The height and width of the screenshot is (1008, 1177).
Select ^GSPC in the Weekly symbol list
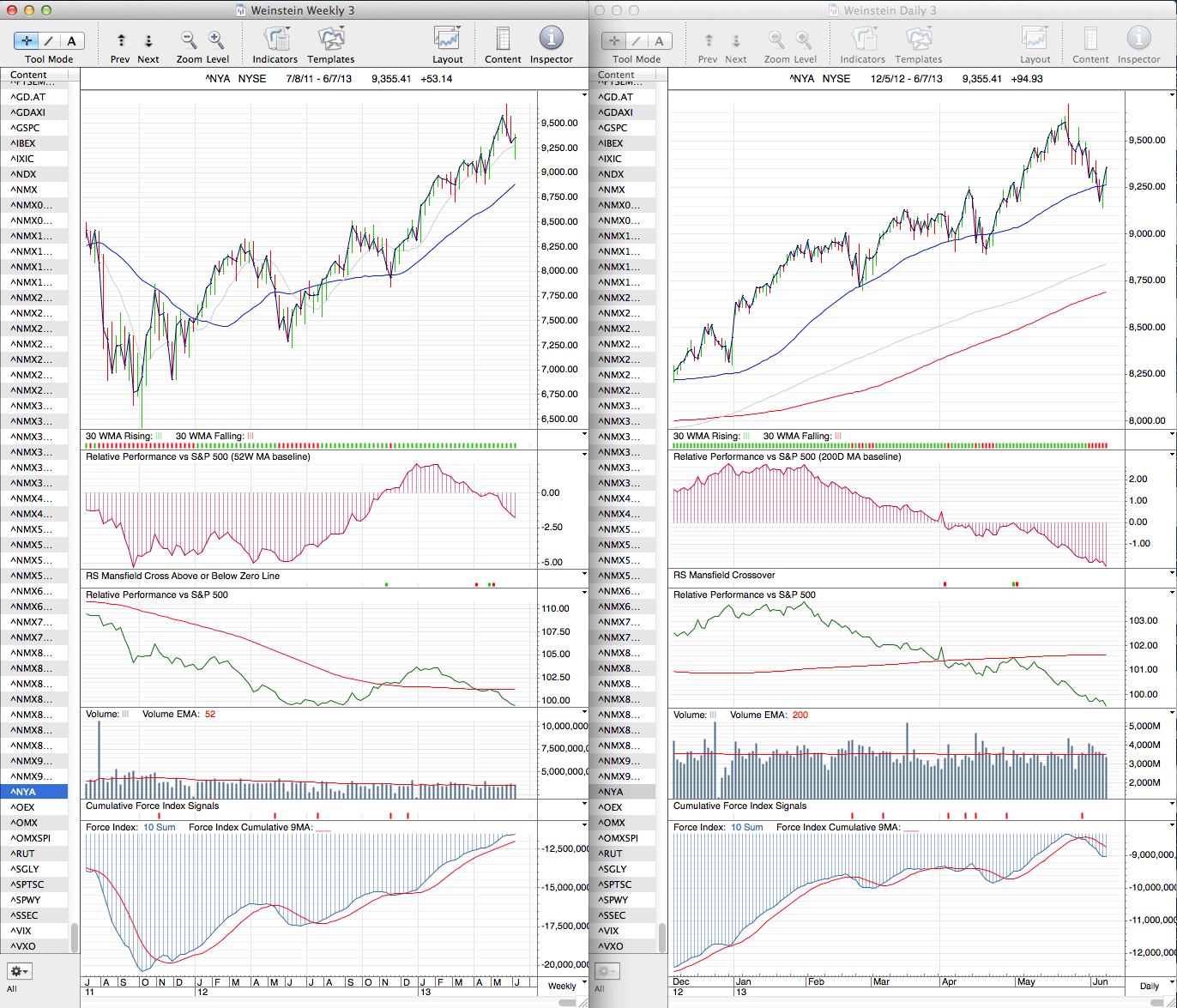[26, 128]
